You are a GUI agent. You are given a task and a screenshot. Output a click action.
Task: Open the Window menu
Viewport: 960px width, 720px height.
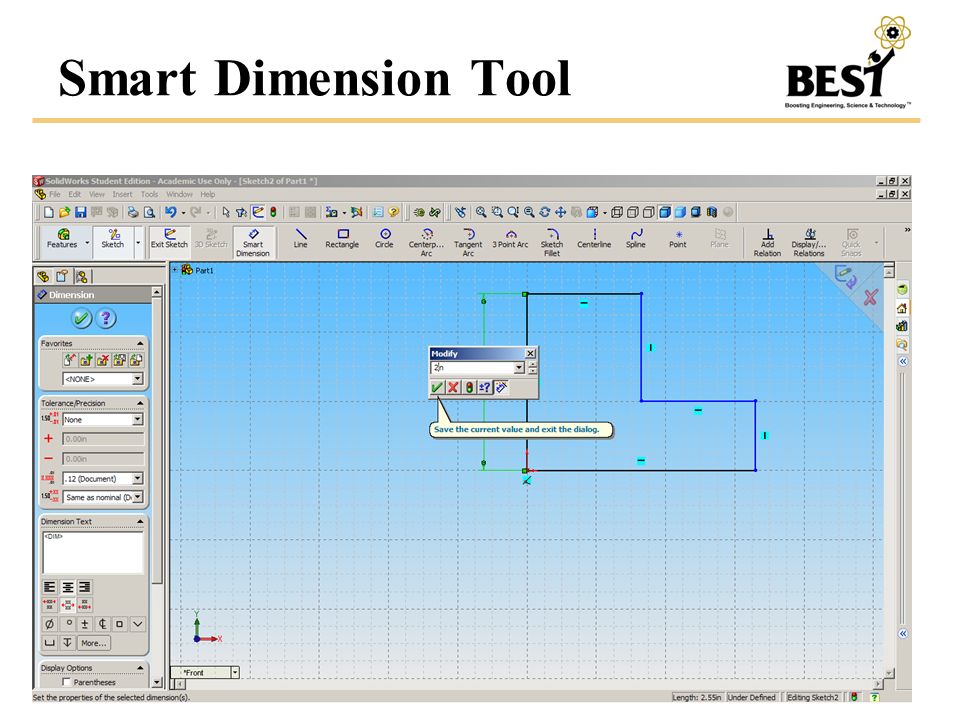point(179,194)
